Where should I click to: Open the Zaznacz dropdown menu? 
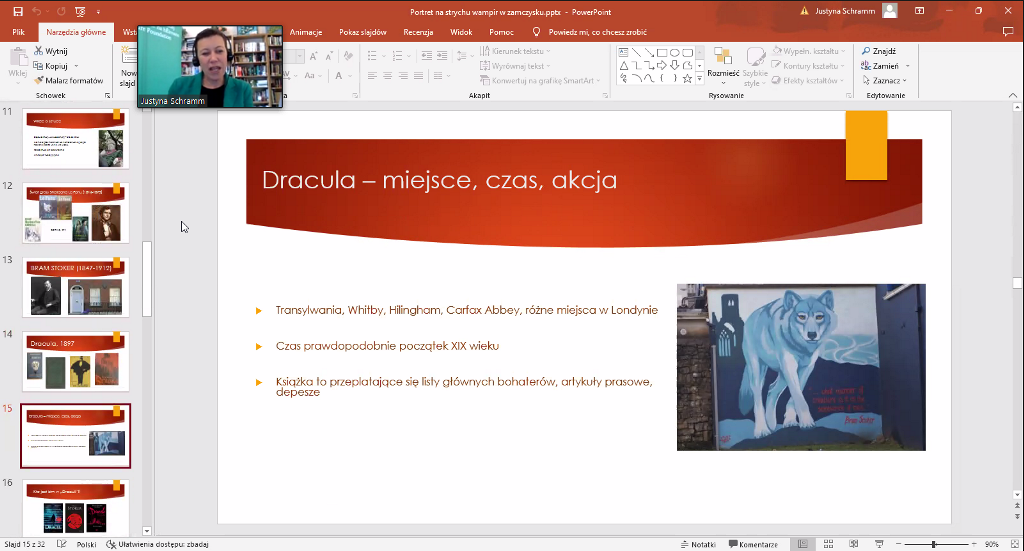point(888,80)
